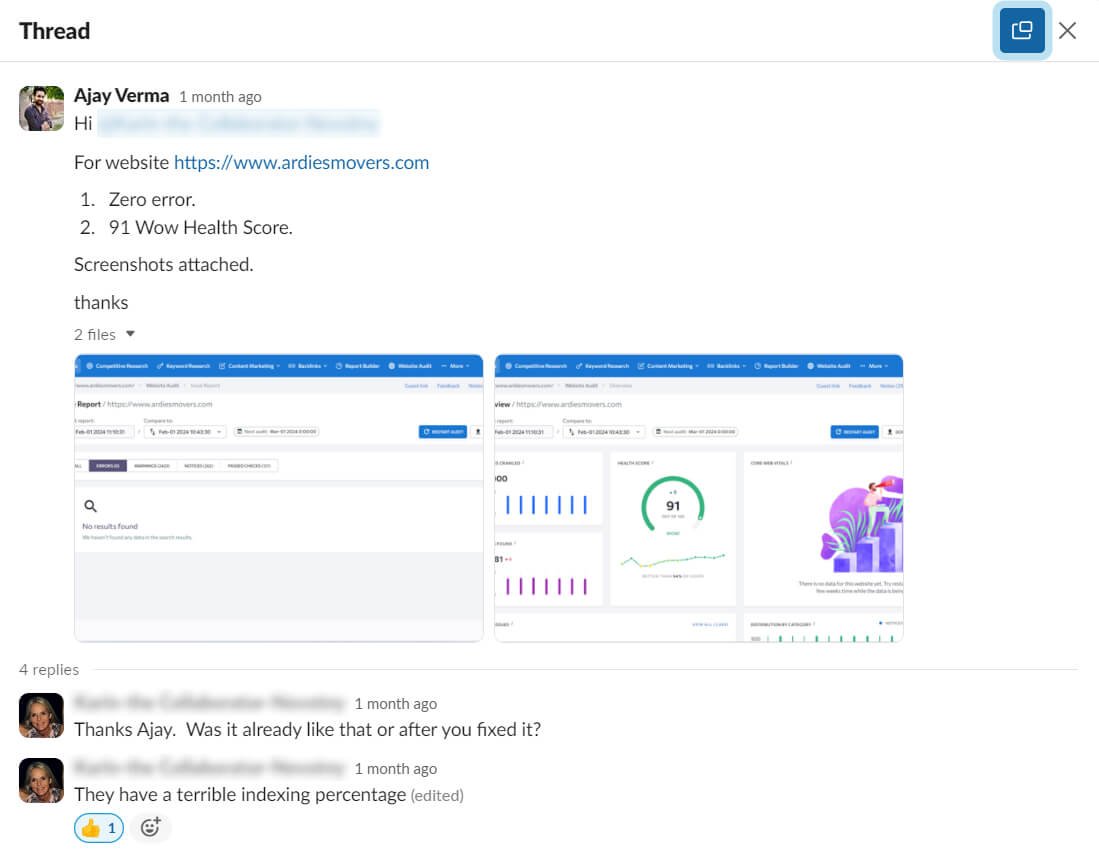Click the Thread panel title
The height and width of the screenshot is (855, 1099).
point(54,31)
